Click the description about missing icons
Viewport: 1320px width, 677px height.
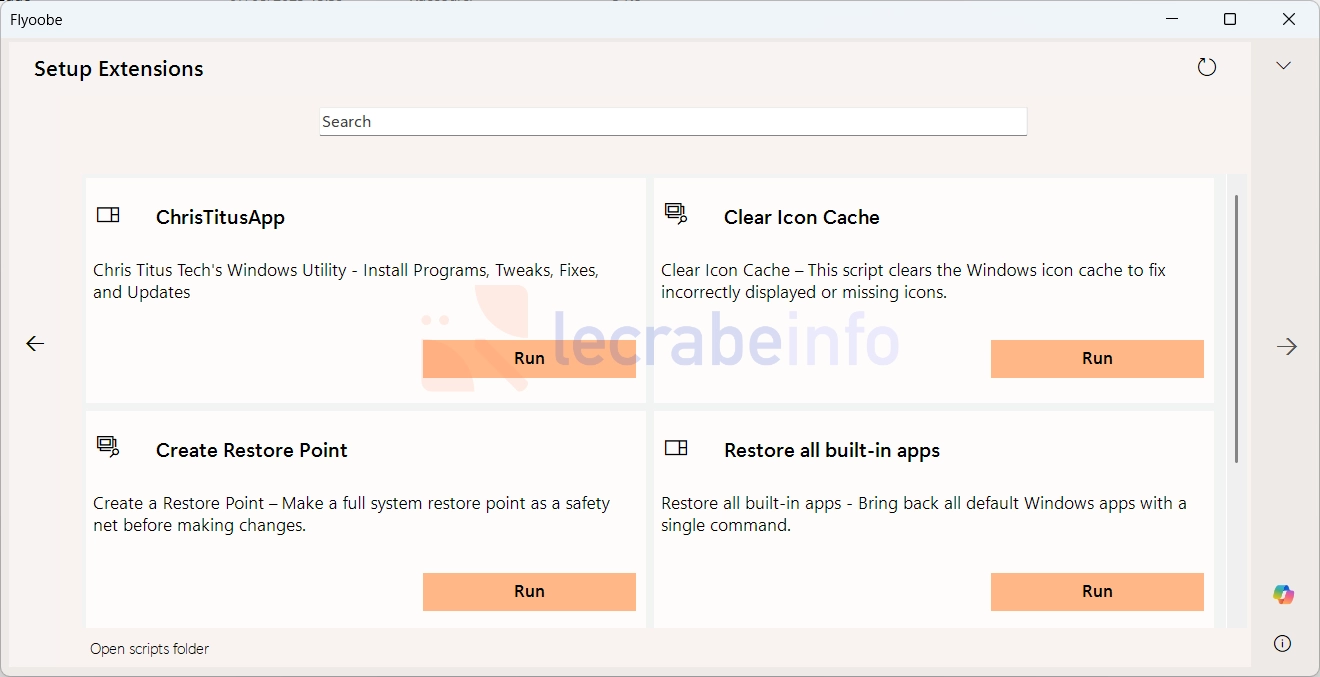click(x=913, y=281)
